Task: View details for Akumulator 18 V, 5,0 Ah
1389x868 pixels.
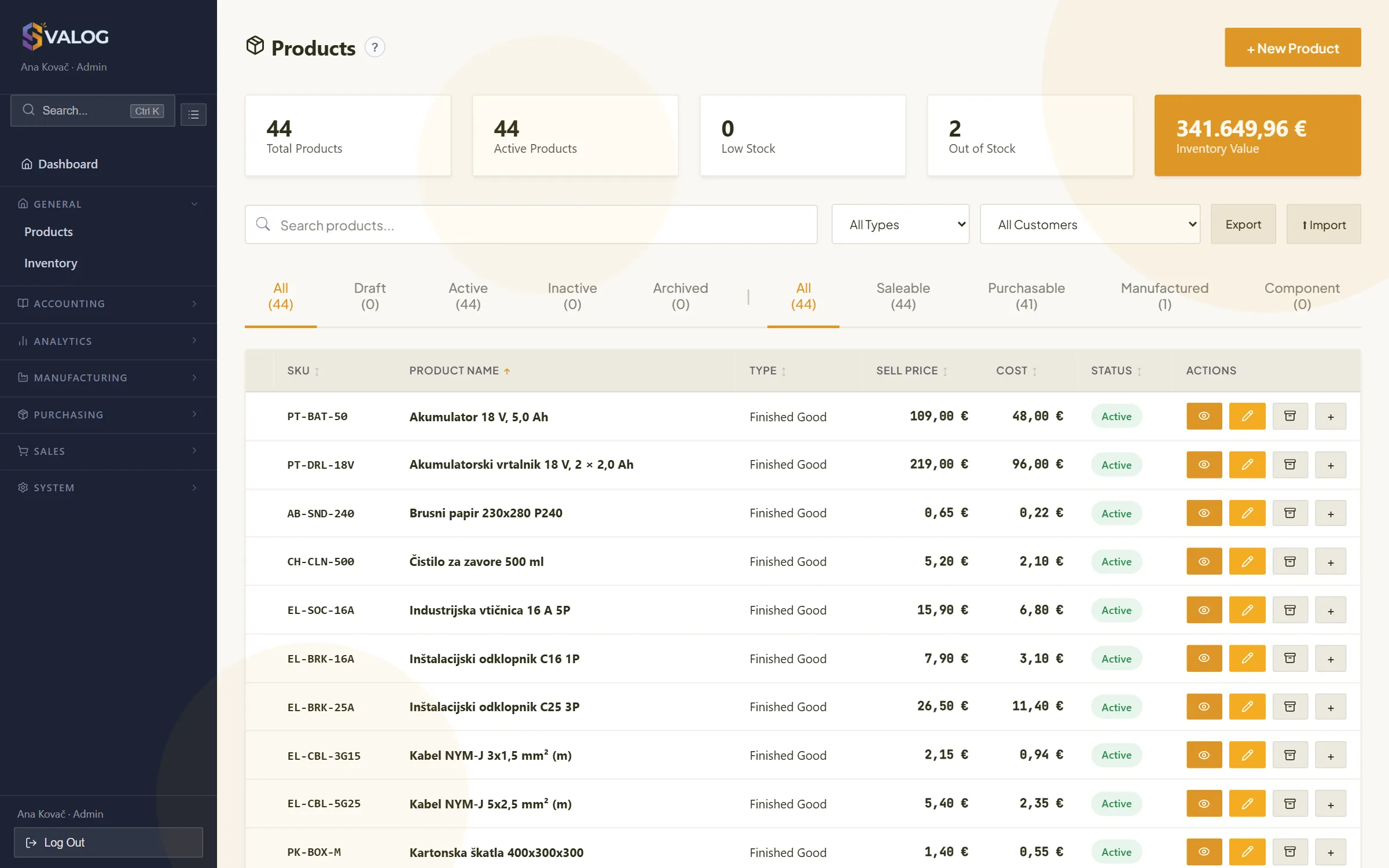Action: [x=1204, y=416]
